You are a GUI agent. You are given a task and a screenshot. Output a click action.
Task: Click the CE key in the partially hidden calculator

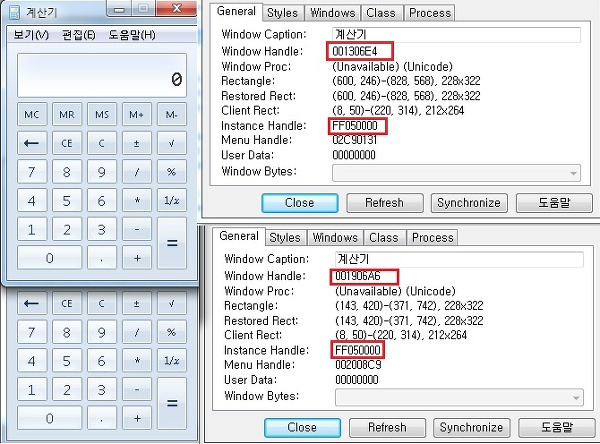[67, 303]
